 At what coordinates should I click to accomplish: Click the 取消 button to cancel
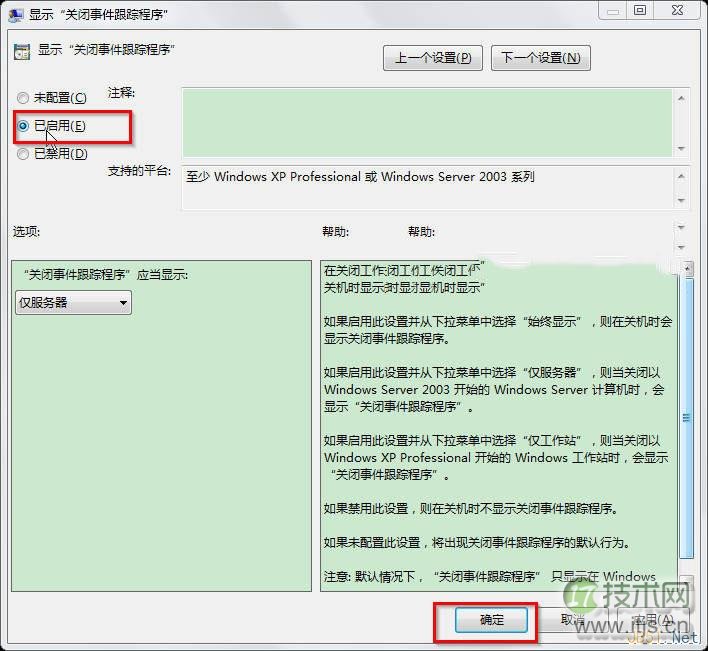coord(574,620)
